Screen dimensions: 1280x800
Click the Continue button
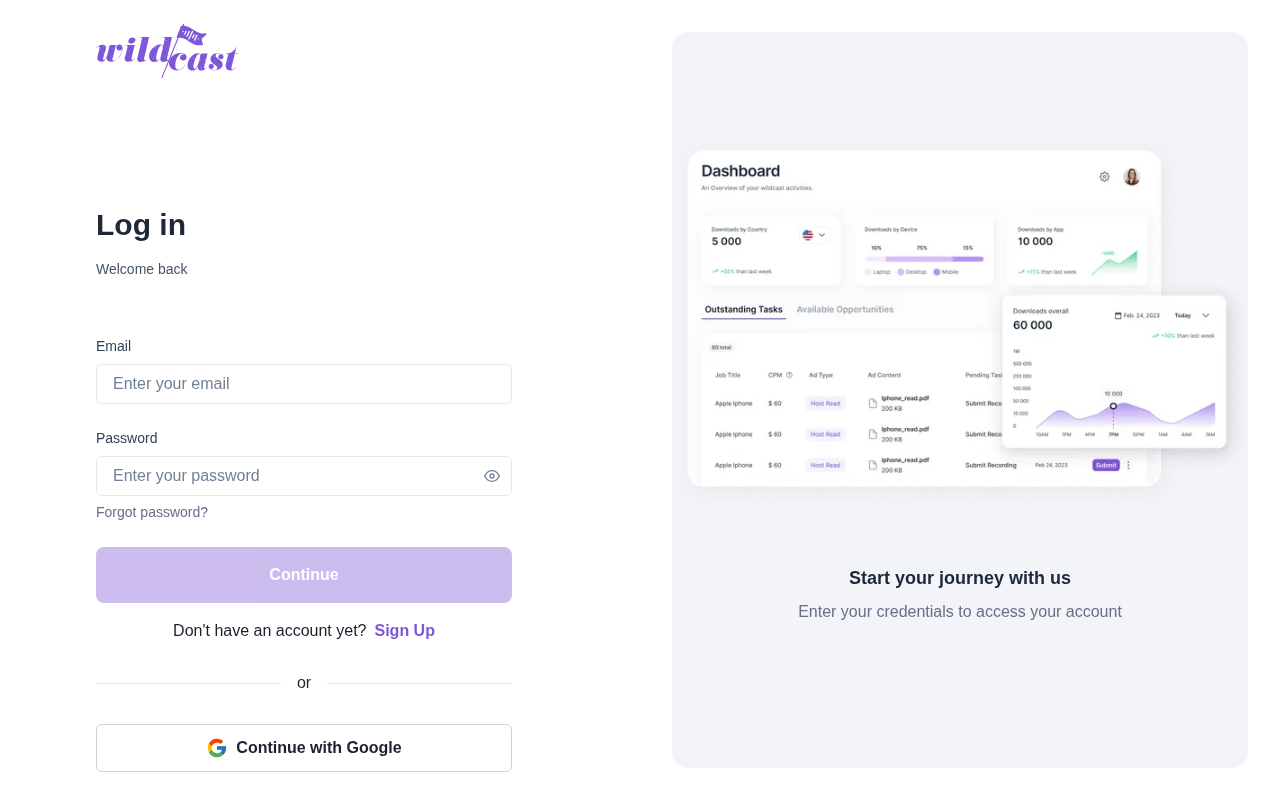[x=304, y=575]
